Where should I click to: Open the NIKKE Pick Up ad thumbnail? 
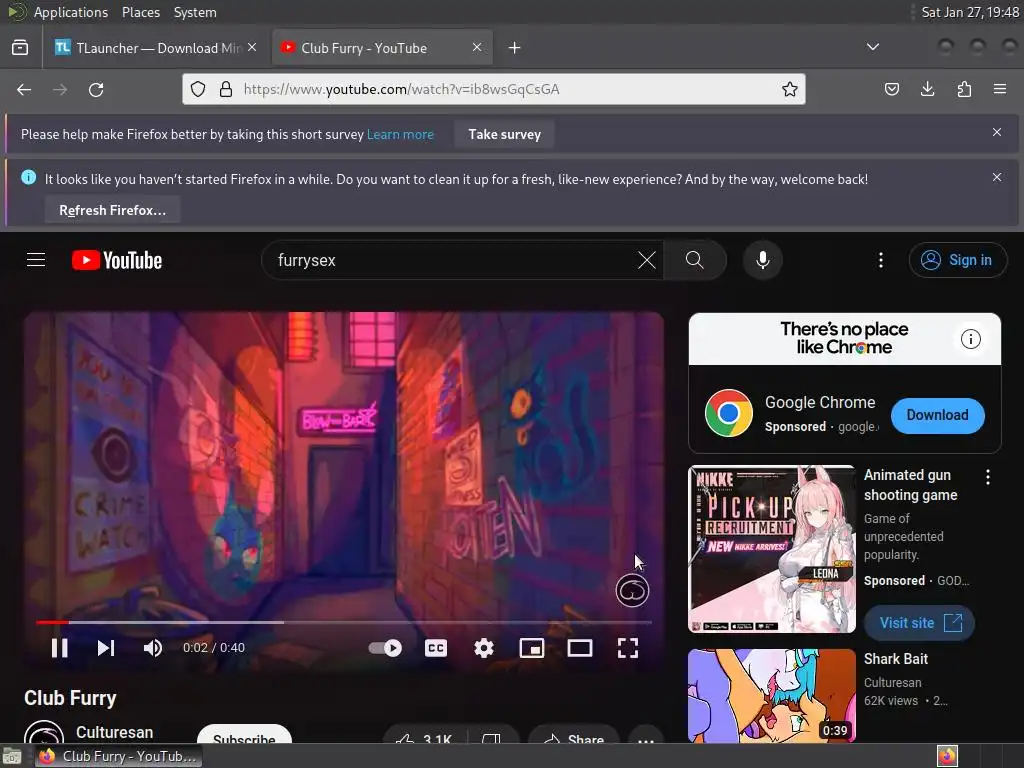(x=772, y=549)
